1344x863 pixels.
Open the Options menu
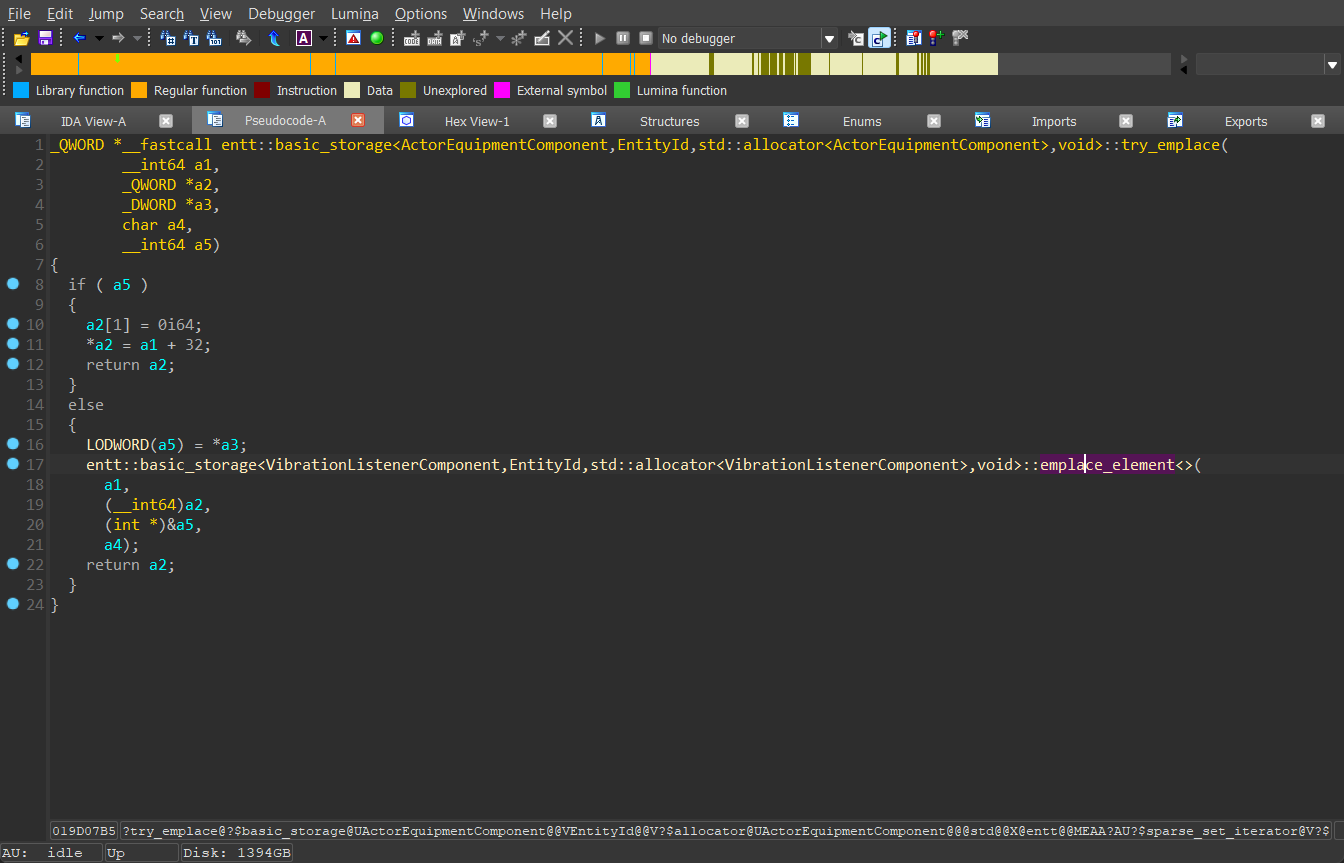[x=421, y=13]
